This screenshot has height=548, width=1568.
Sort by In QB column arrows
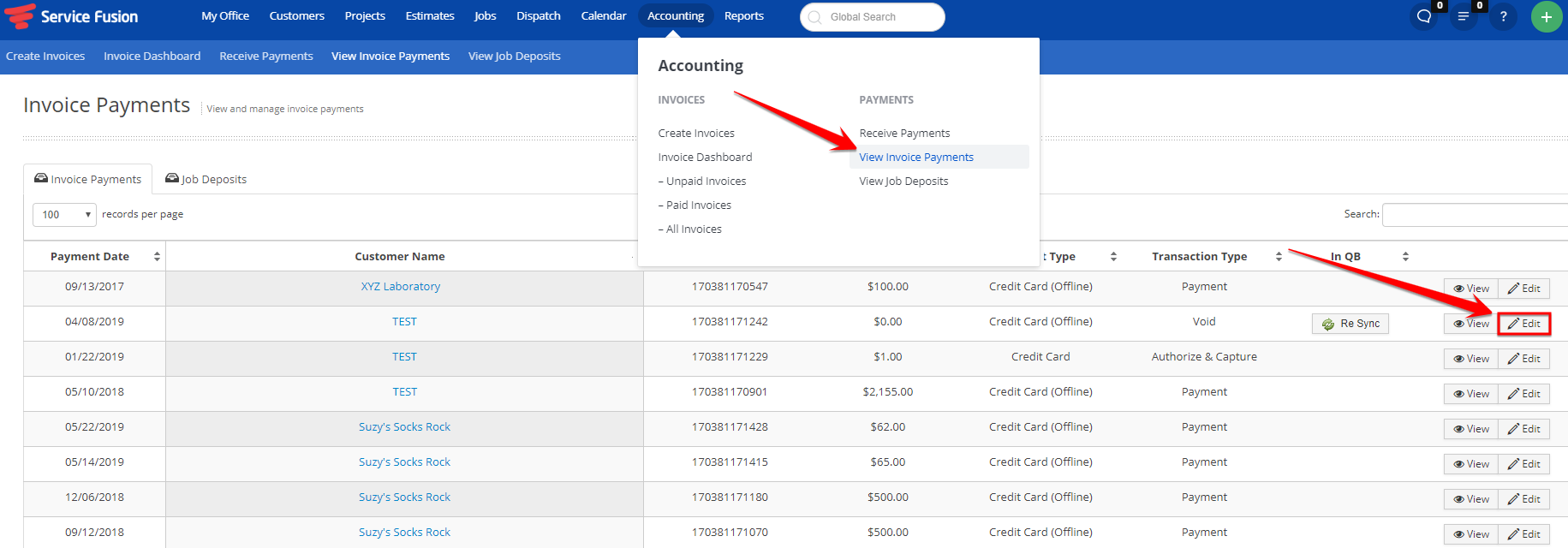1405,256
